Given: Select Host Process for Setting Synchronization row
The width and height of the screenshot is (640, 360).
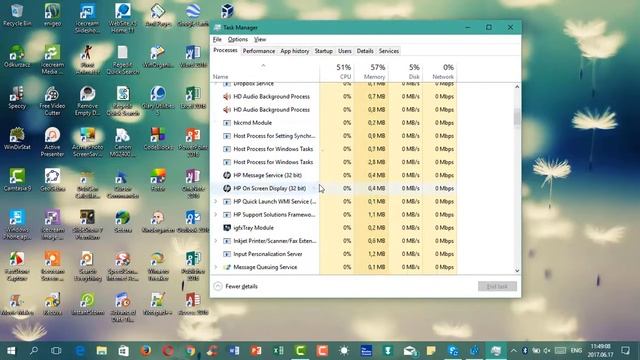Looking at the screenshot, I should [334, 136].
